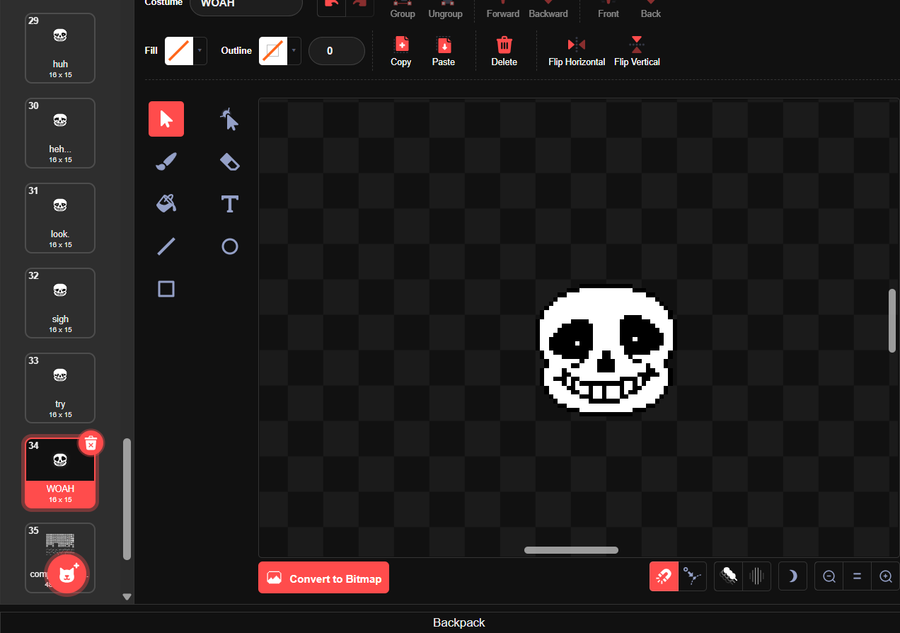Delete the WOAH costume via its trash badge
Image resolution: width=900 pixels, height=633 pixels.
91,443
